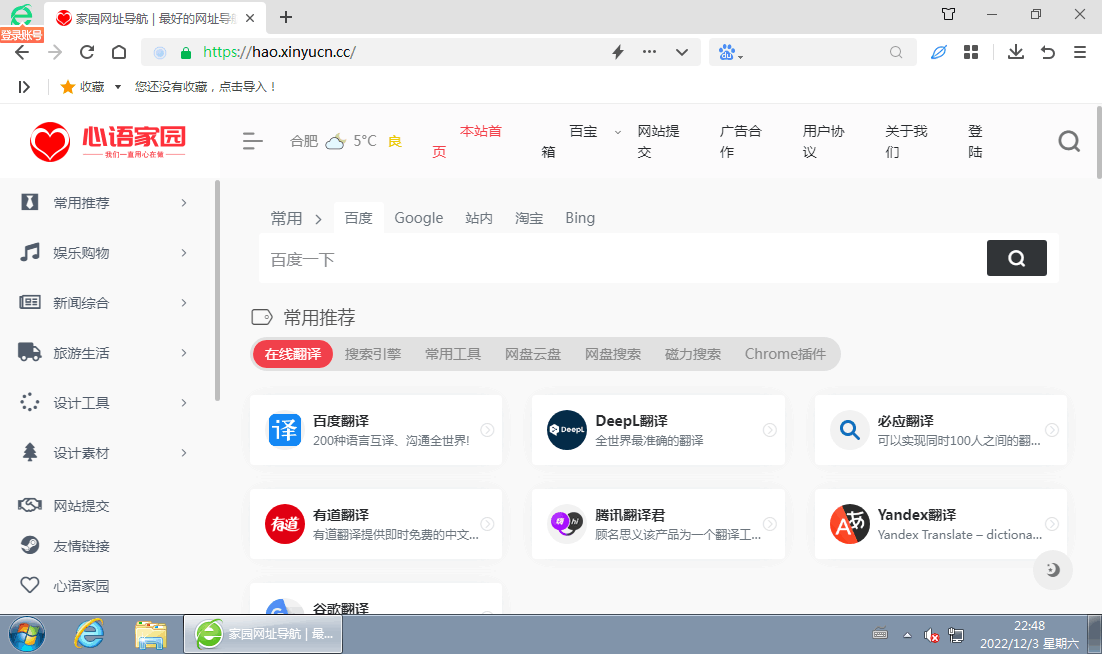Click the Yandex翻译 icon
This screenshot has height=654, width=1102.
pyautogui.click(x=850, y=524)
